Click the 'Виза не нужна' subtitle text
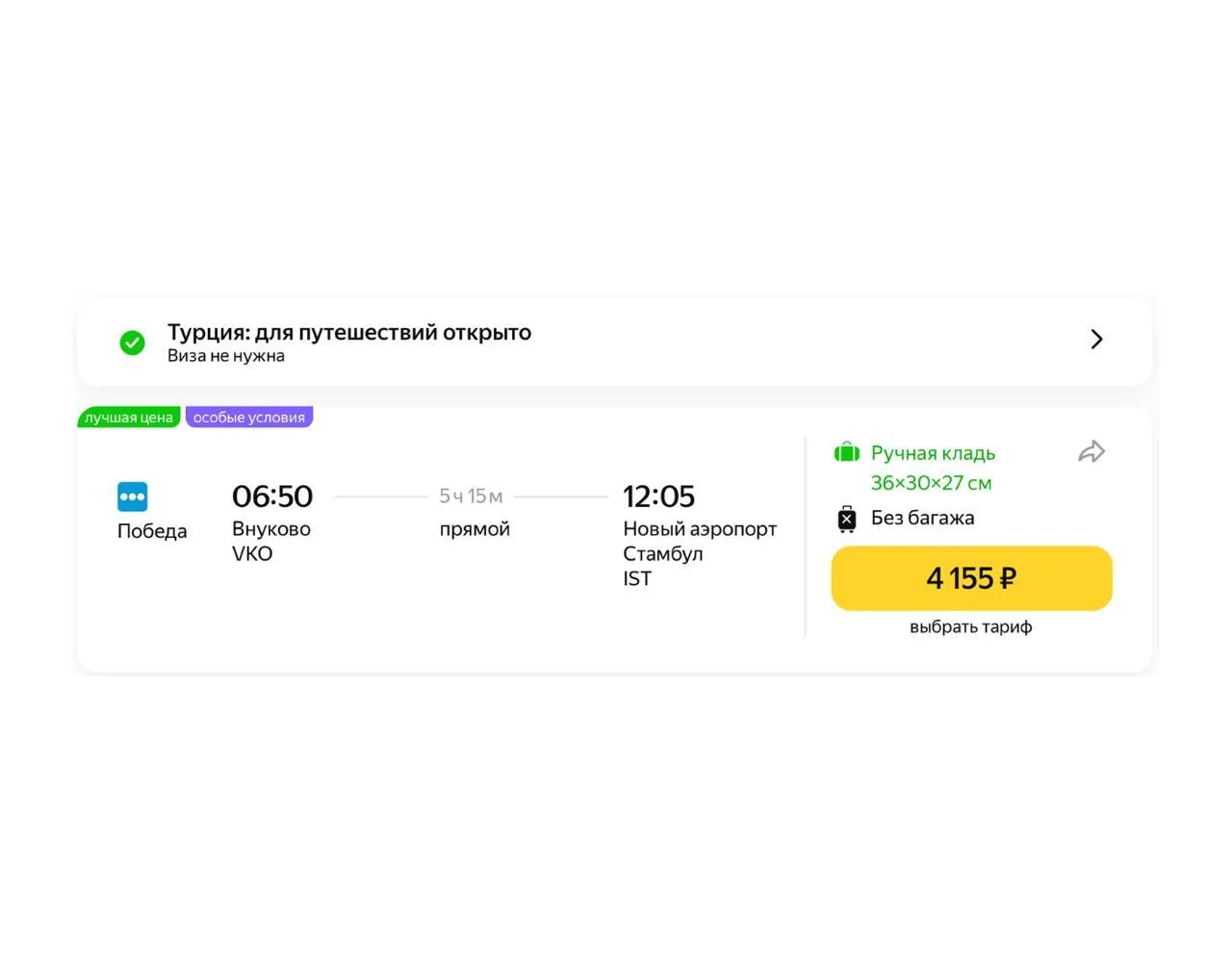 point(226,356)
